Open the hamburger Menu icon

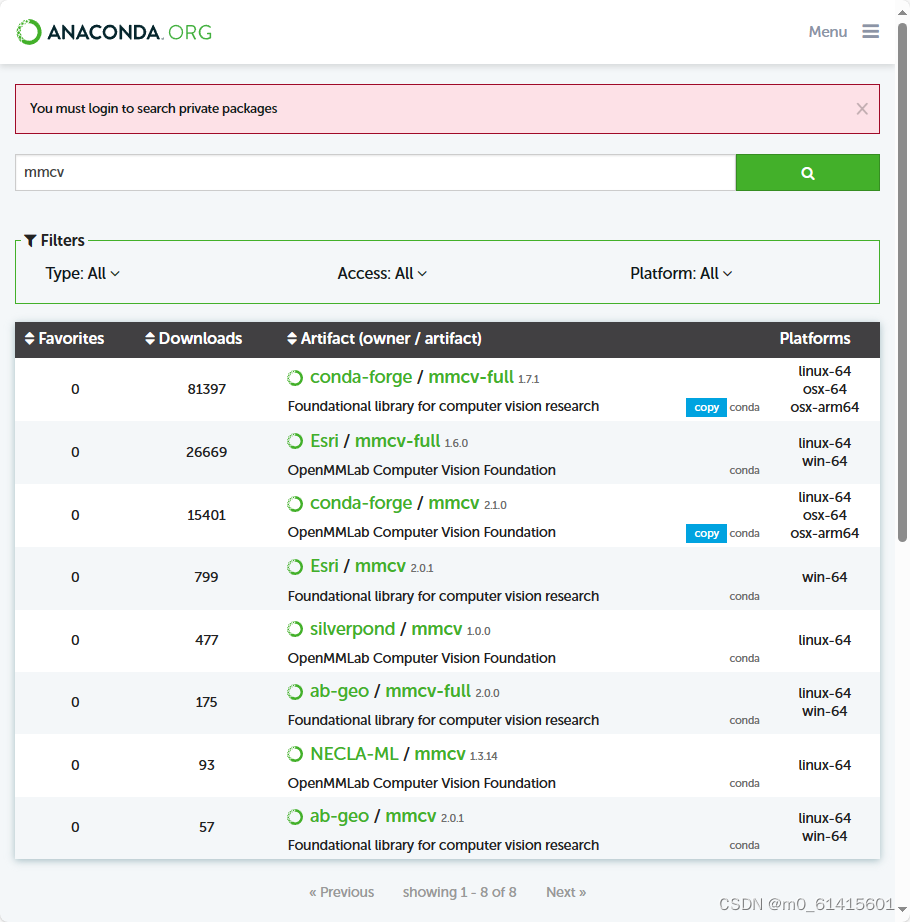coord(871,31)
